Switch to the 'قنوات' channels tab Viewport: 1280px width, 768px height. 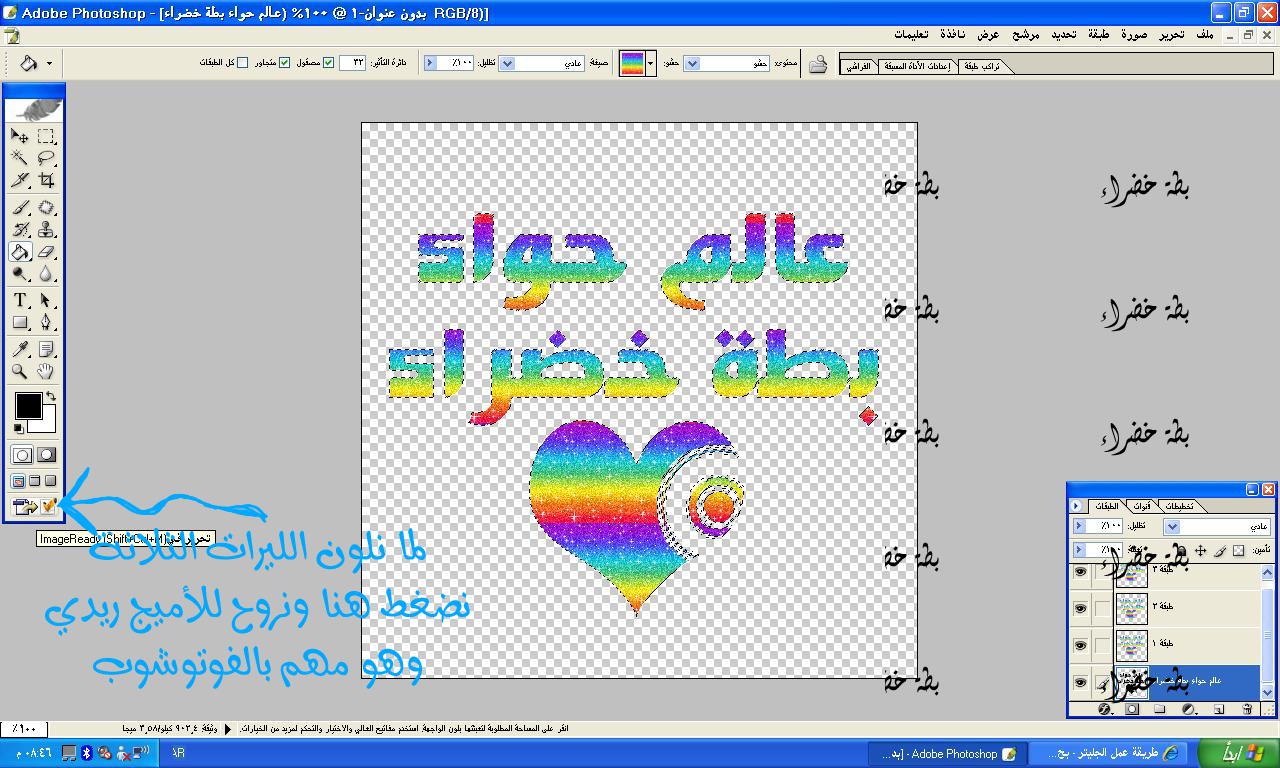[1141, 506]
